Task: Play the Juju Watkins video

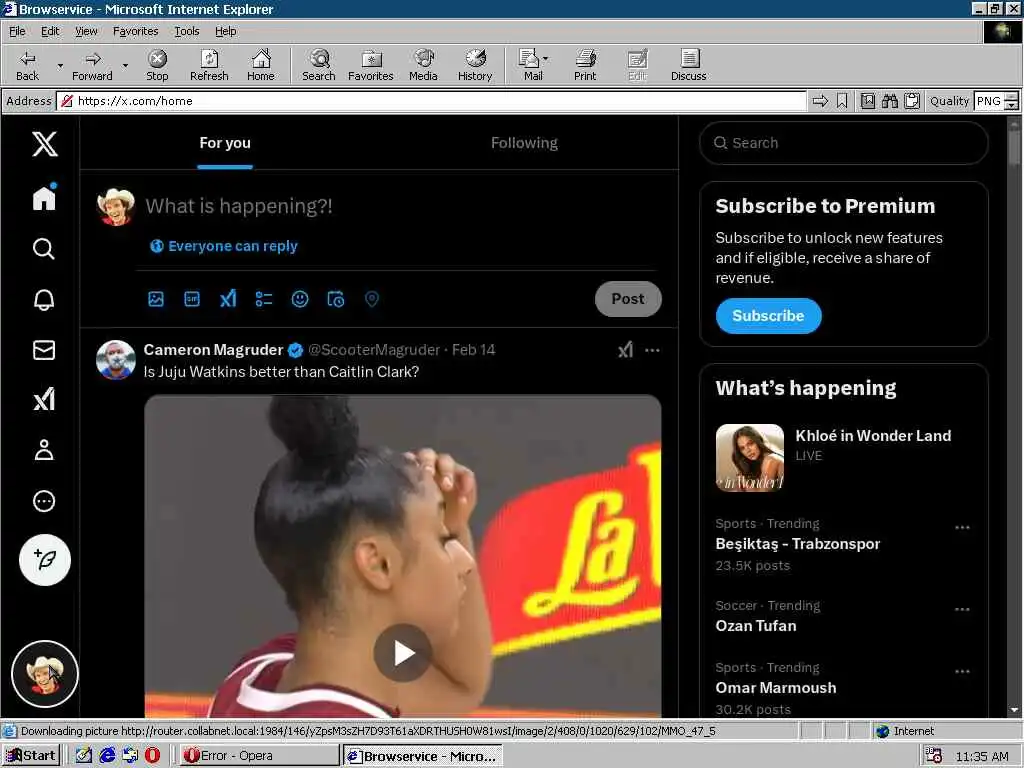Action: 402,652
